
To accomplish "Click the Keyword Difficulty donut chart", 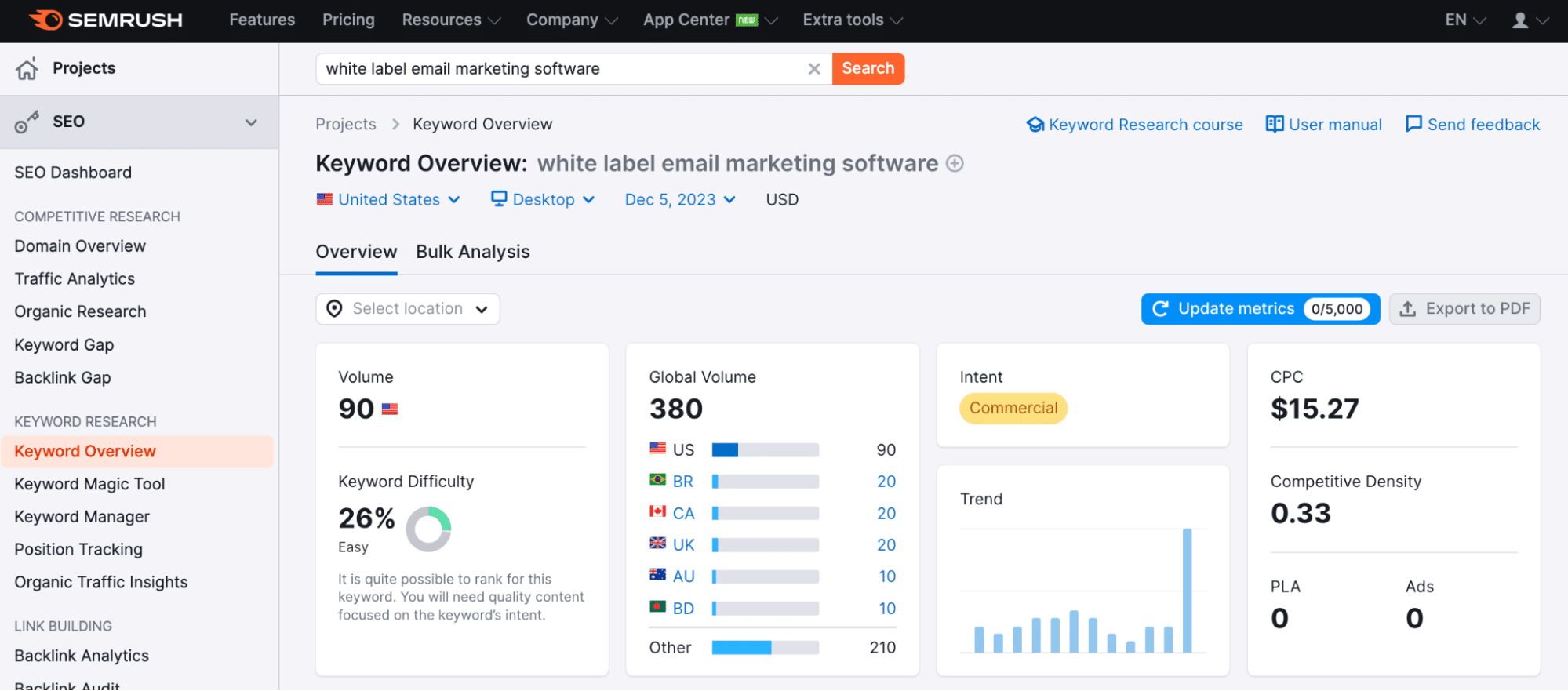I will click(428, 529).
